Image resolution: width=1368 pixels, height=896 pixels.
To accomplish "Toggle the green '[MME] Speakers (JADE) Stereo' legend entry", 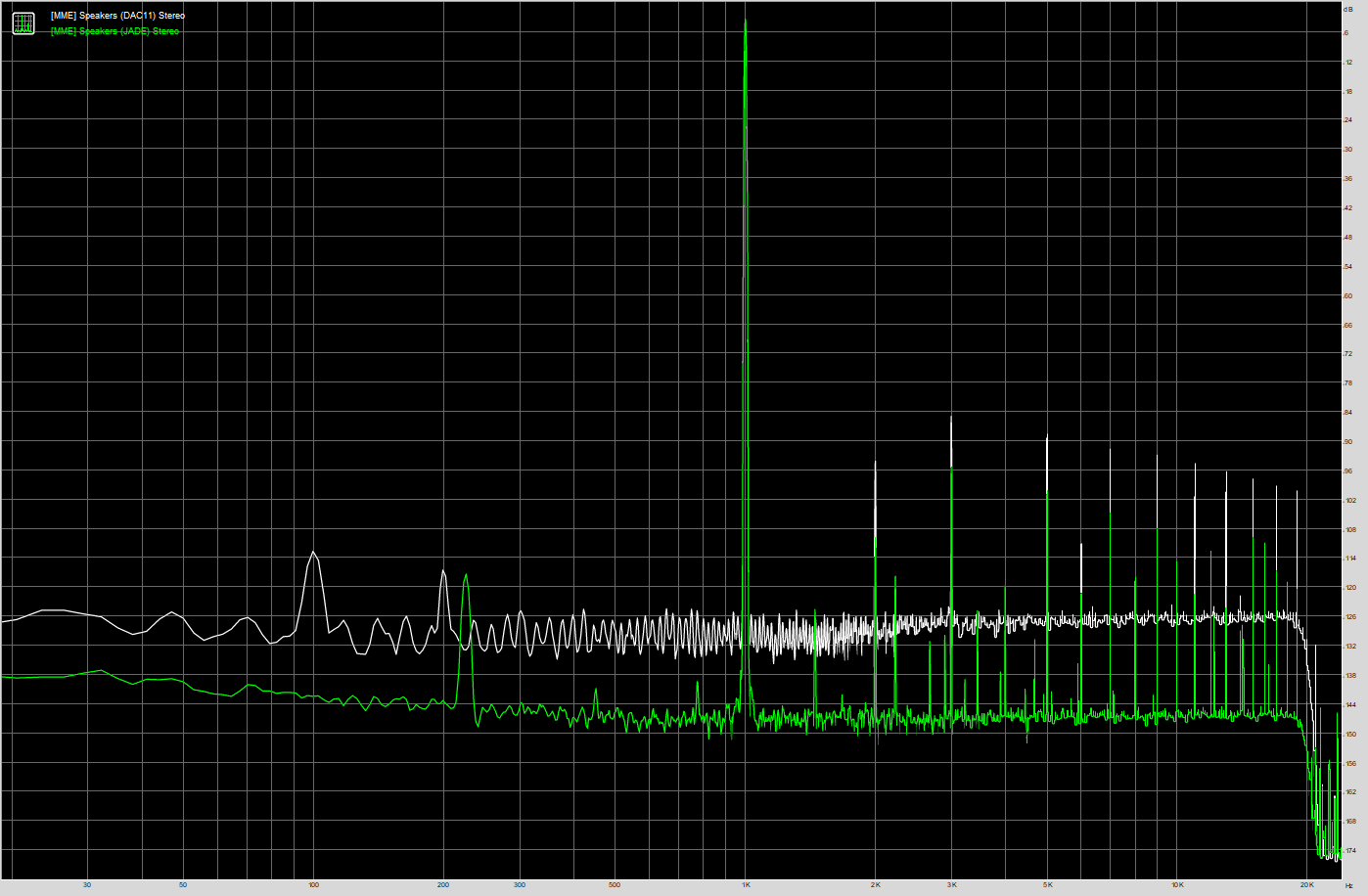I will click(x=113, y=29).
